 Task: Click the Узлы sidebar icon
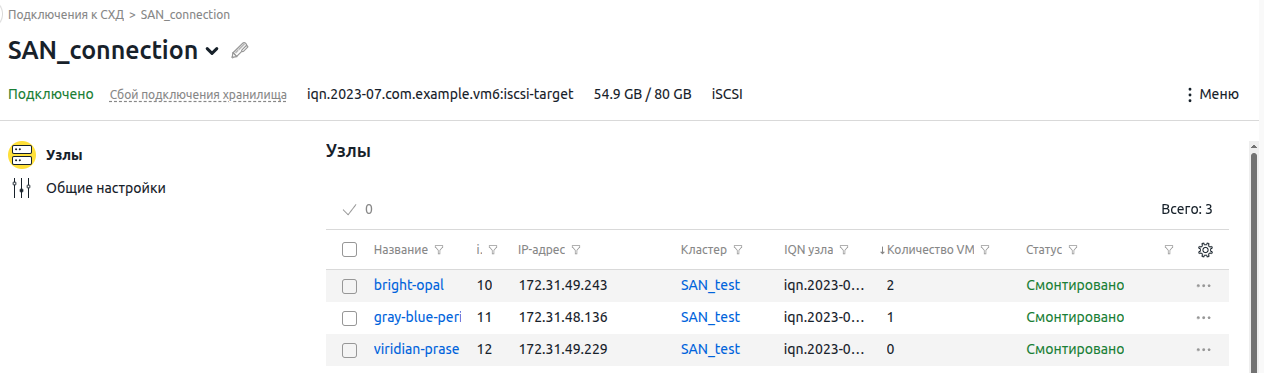click(21, 155)
